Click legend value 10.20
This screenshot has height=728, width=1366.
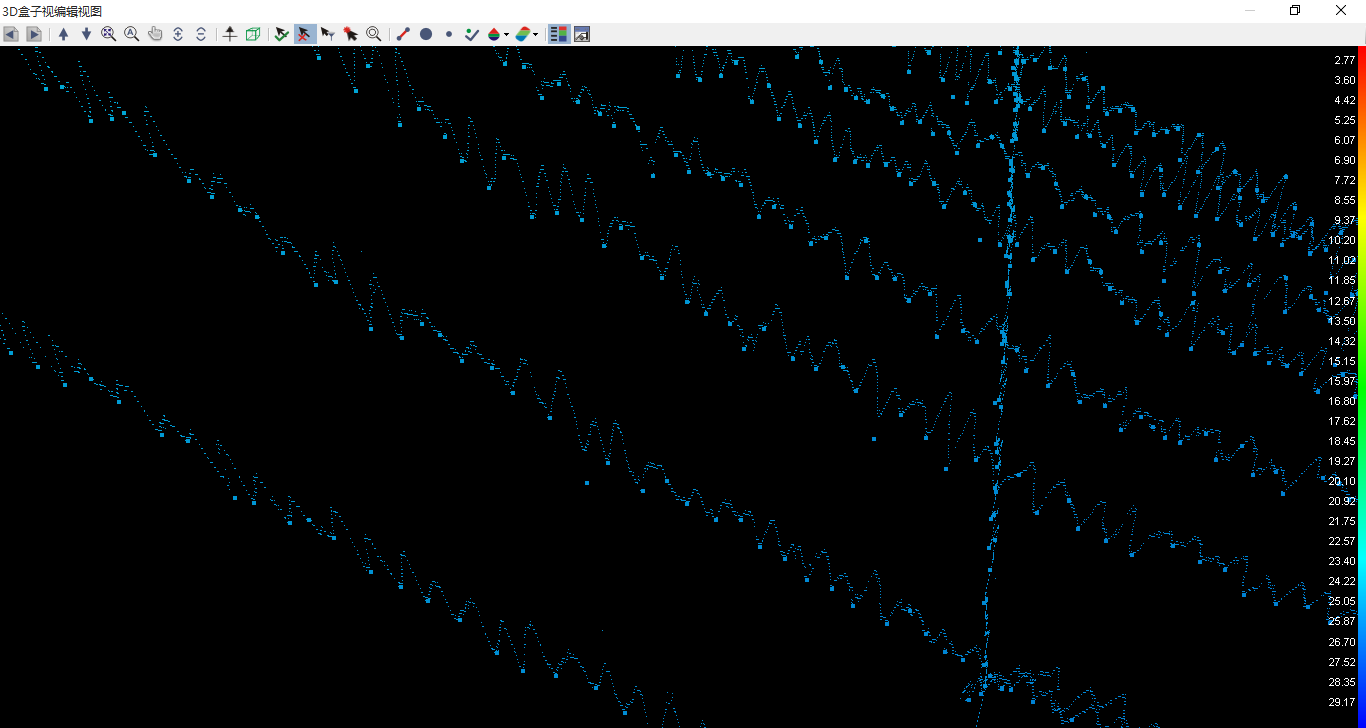(1342, 240)
